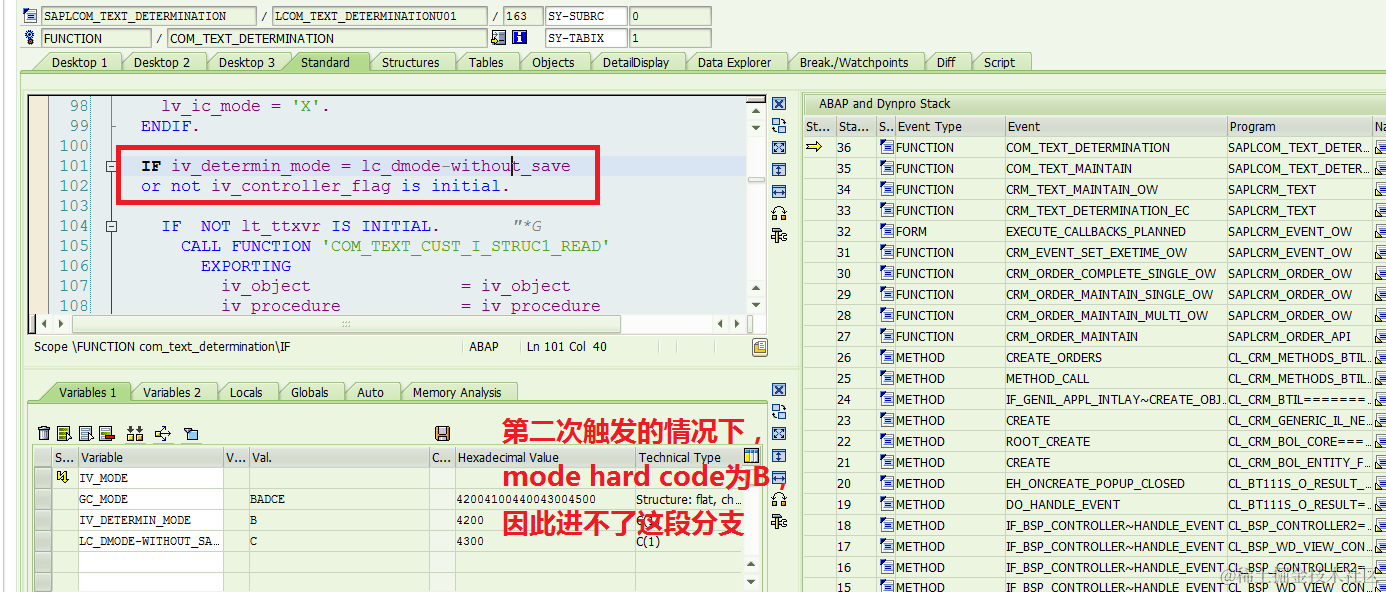Click the event icon beside the FUNCTION field

[30, 38]
